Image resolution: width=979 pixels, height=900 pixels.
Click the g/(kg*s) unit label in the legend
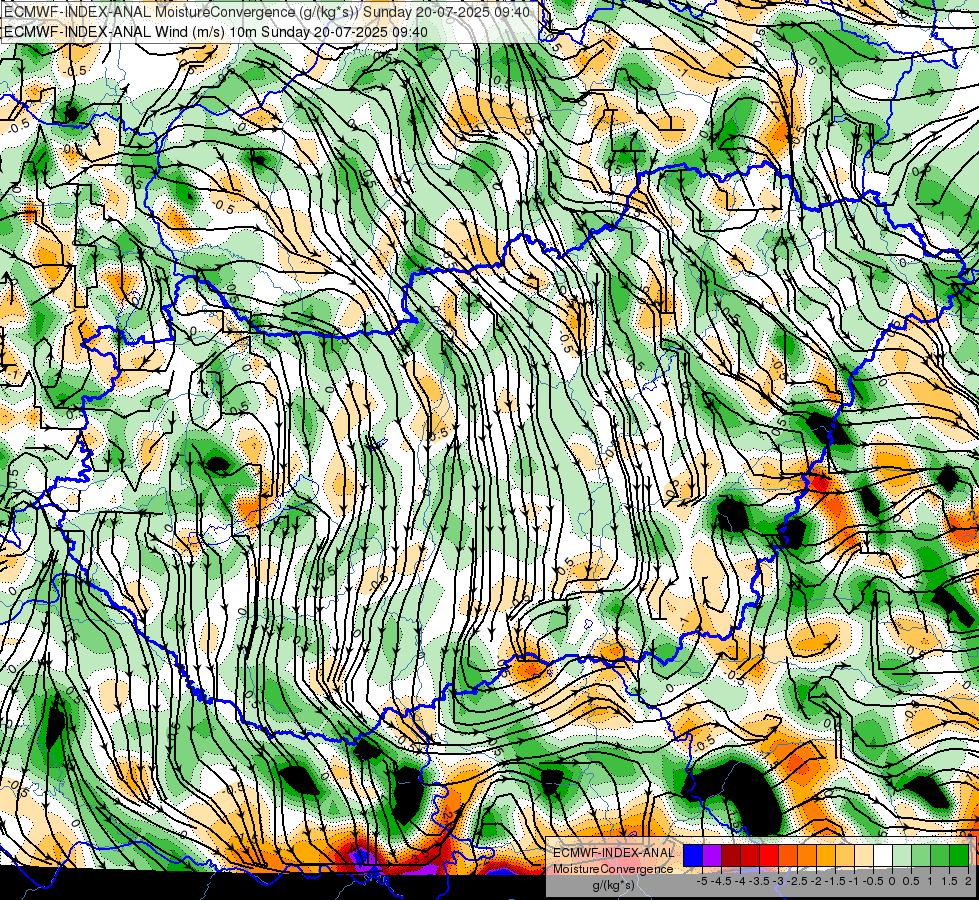coord(613,885)
